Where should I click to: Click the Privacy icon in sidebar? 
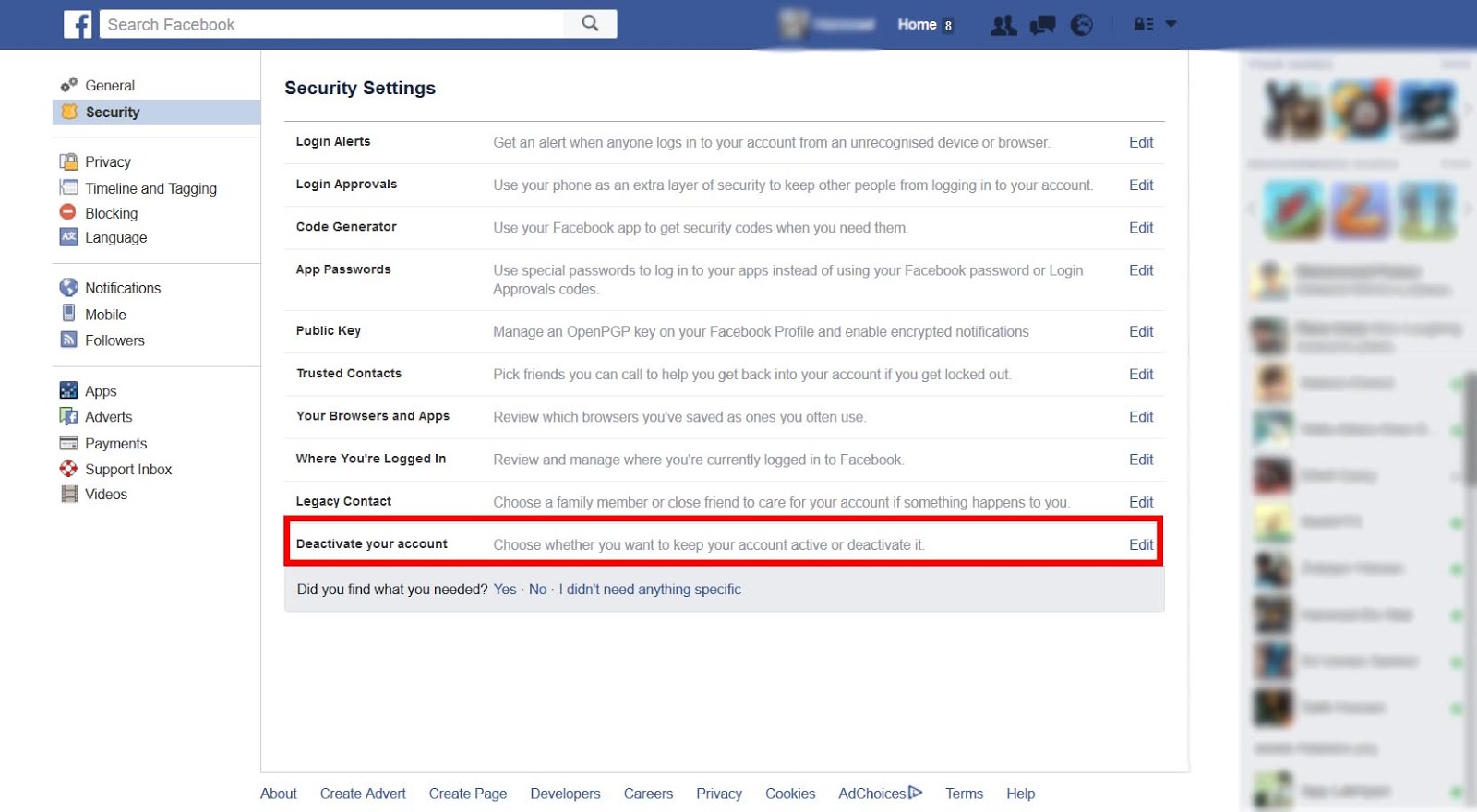tap(69, 161)
